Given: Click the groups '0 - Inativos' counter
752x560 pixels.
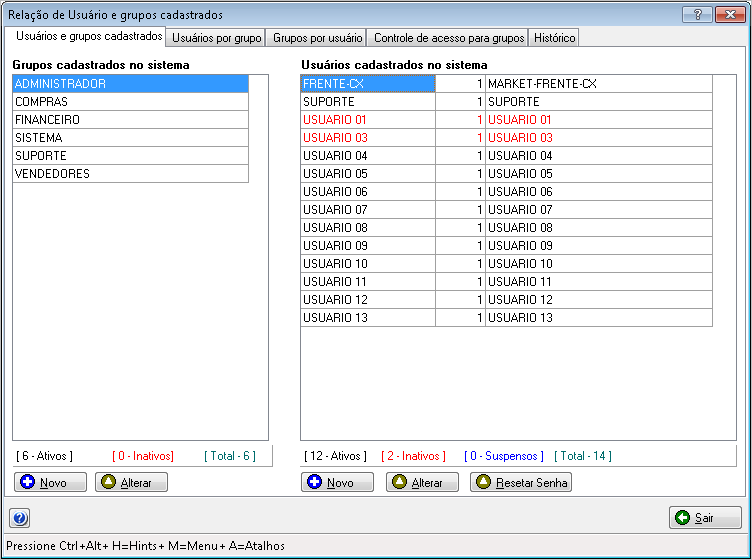Looking at the screenshot, I should click(143, 455).
